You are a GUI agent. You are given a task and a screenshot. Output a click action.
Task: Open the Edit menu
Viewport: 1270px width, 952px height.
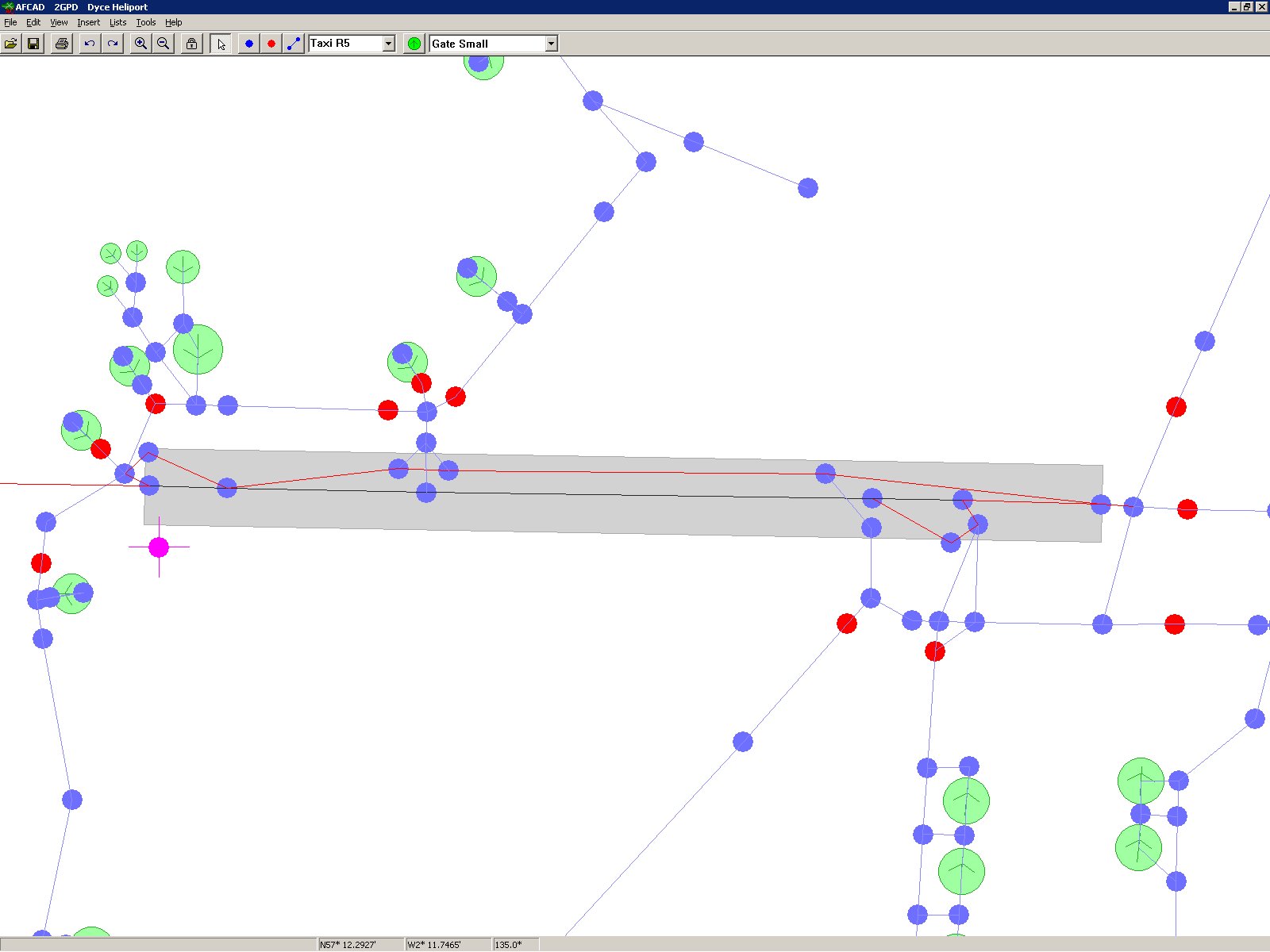33,22
